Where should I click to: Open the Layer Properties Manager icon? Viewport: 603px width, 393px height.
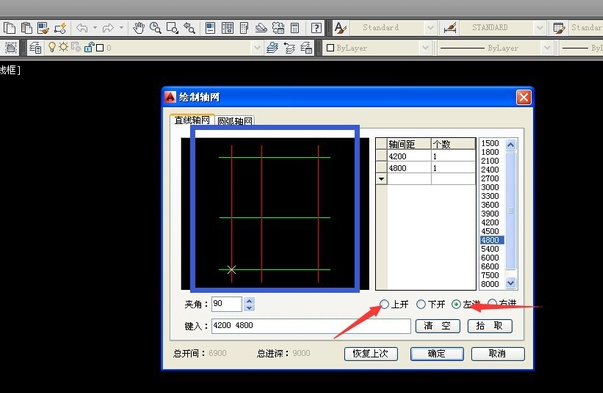click(35, 48)
